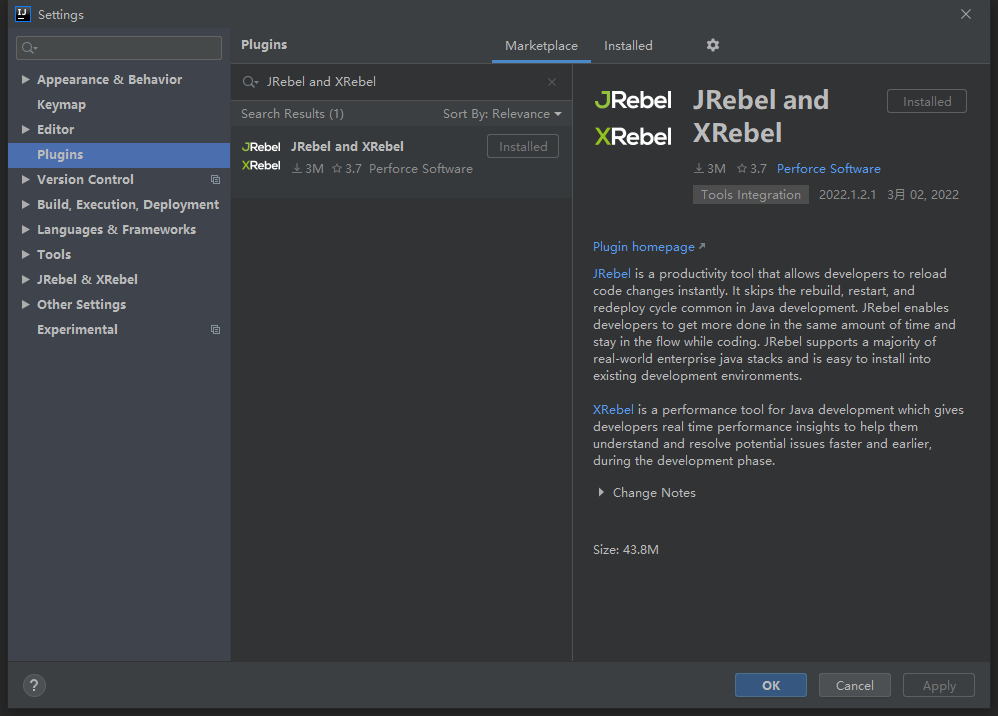Follow the XRebel link in the description

(x=613, y=410)
